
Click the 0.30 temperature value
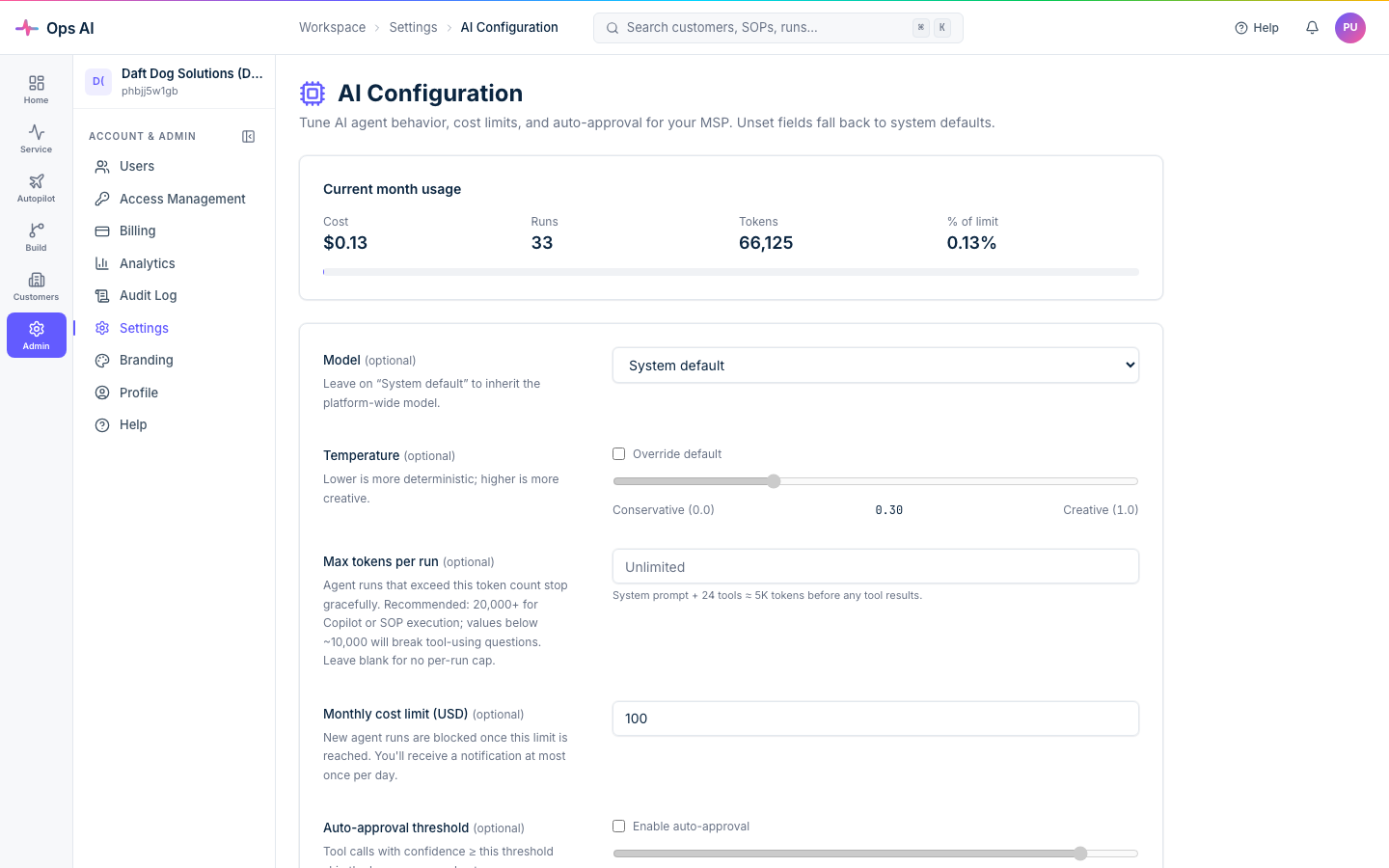pos(889,510)
